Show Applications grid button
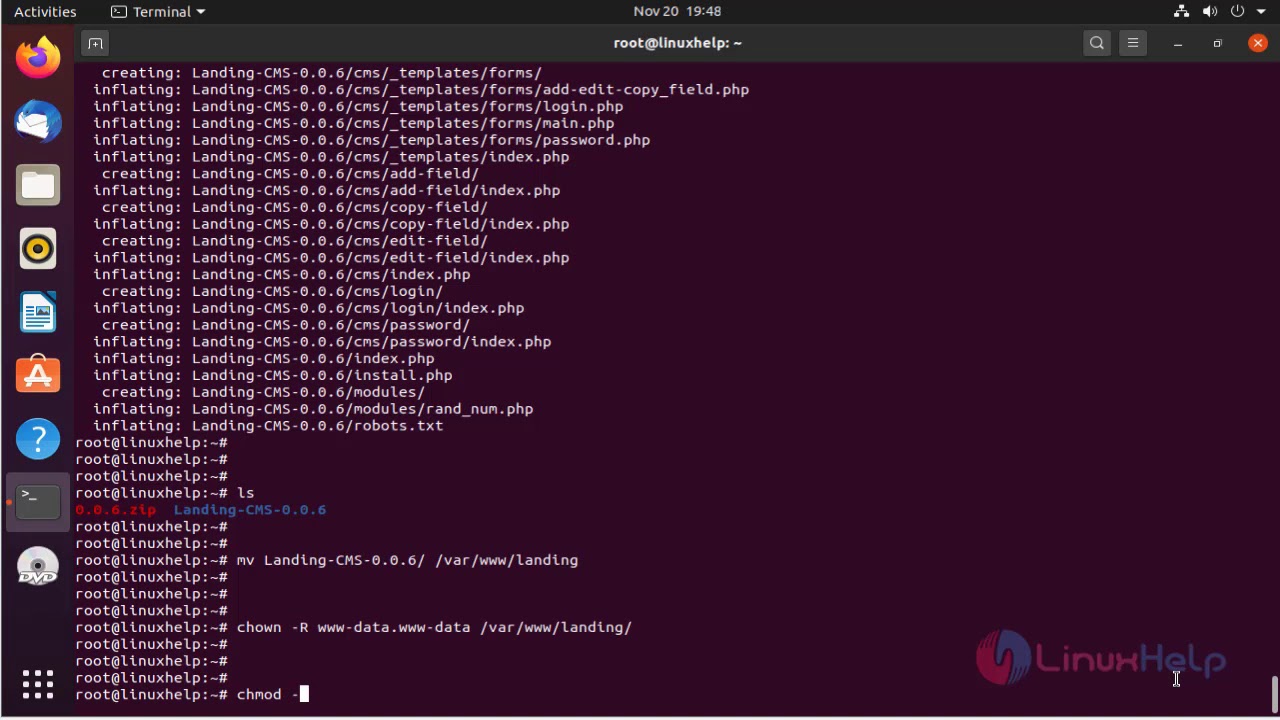This screenshot has width=1280, height=720. pos(38,684)
